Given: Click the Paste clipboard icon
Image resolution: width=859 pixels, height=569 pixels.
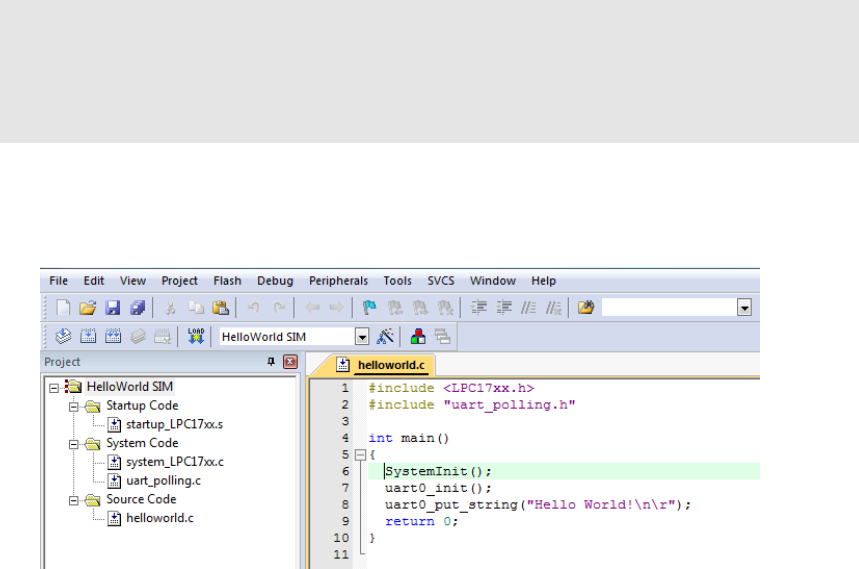Looking at the screenshot, I should [221, 308].
